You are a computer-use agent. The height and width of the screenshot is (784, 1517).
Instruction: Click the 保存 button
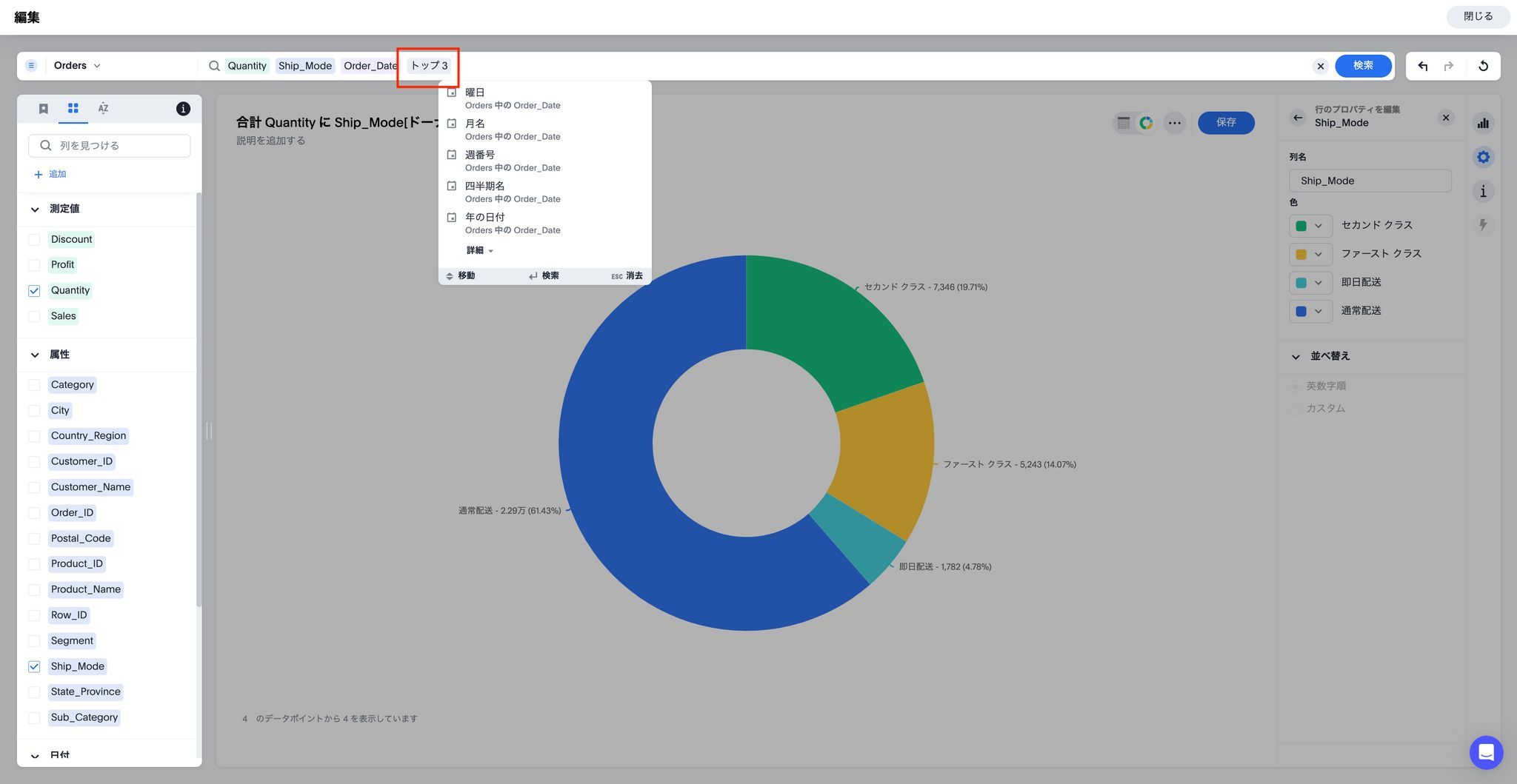pos(1226,123)
